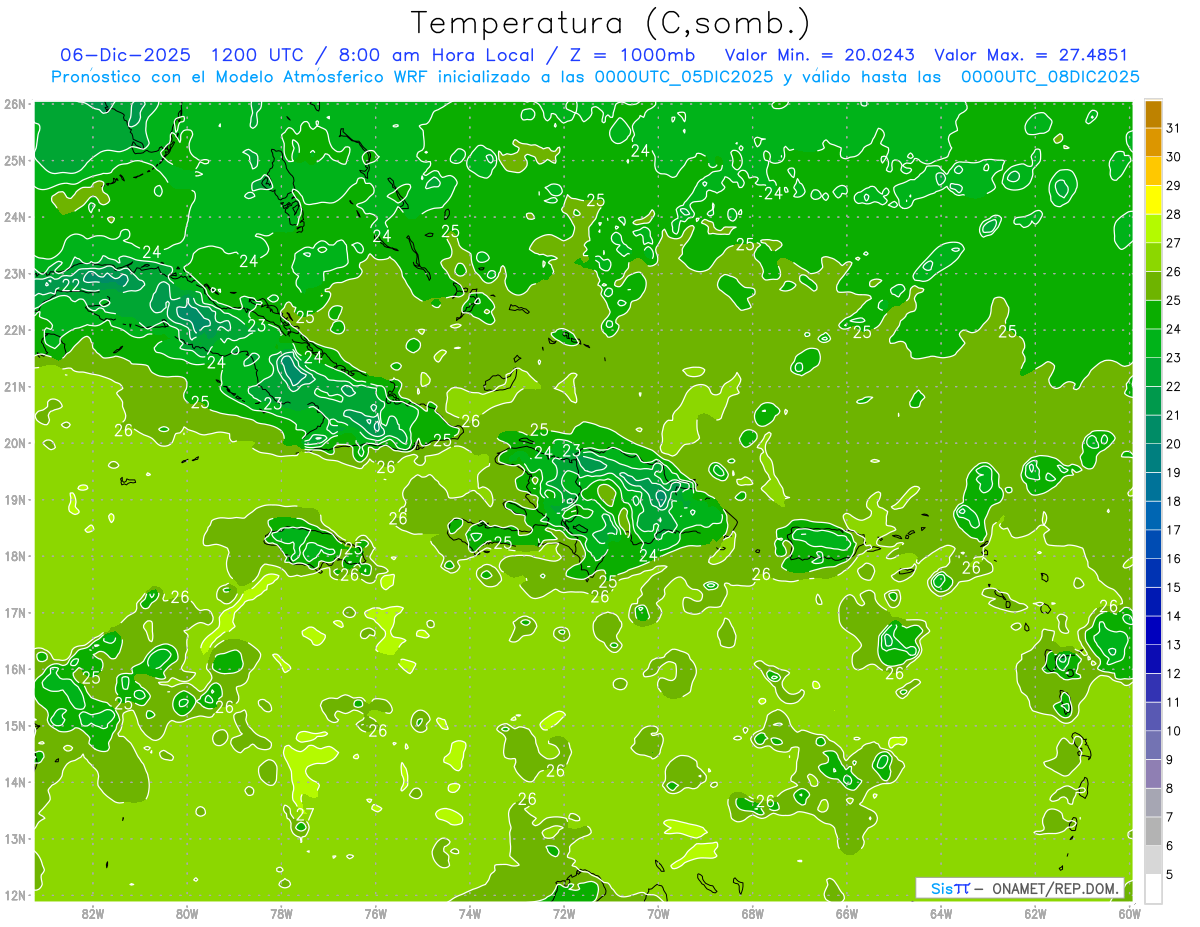Click the '18N' latitude axis label
The image size is (1200, 927).
[15, 556]
